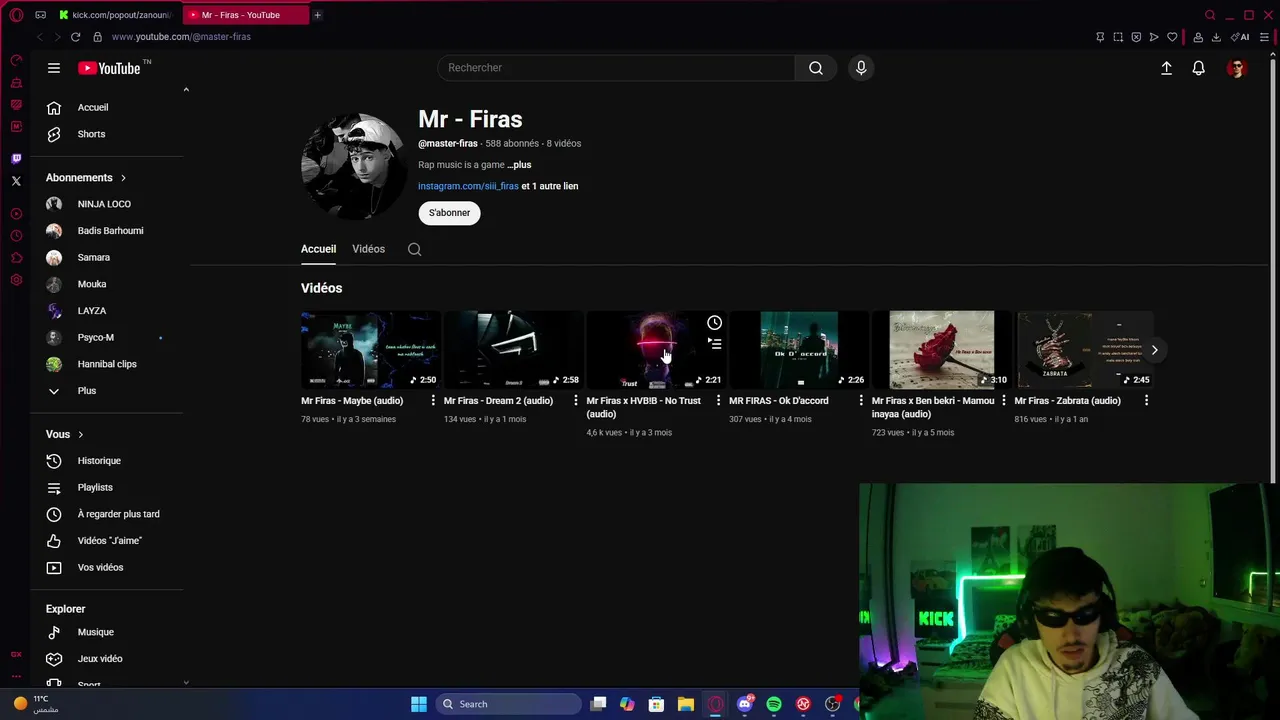Select the Mr - Firas YouTube browser tab
This screenshot has height=720, width=1280.
tap(245, 15)
